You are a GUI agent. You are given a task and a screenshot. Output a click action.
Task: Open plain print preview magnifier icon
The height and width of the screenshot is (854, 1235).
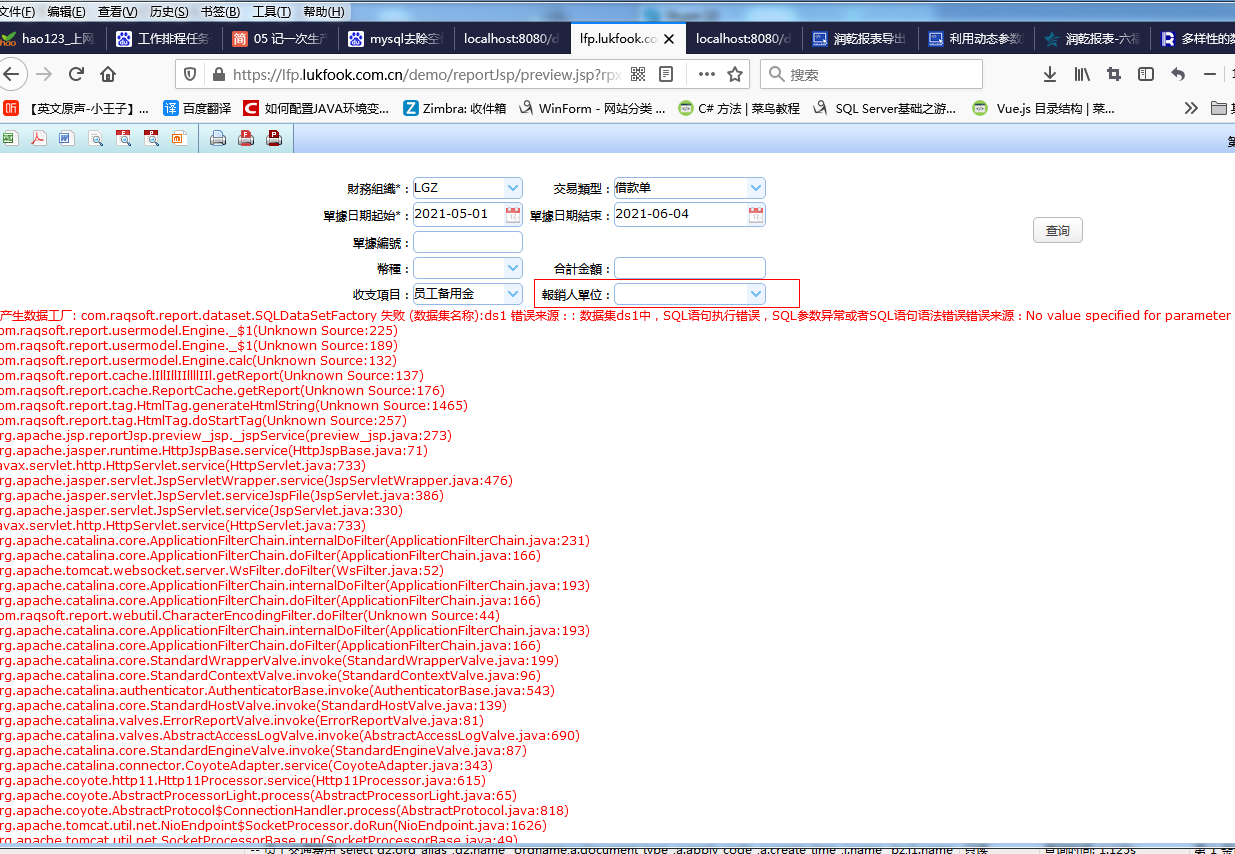(x=96, y=139)
